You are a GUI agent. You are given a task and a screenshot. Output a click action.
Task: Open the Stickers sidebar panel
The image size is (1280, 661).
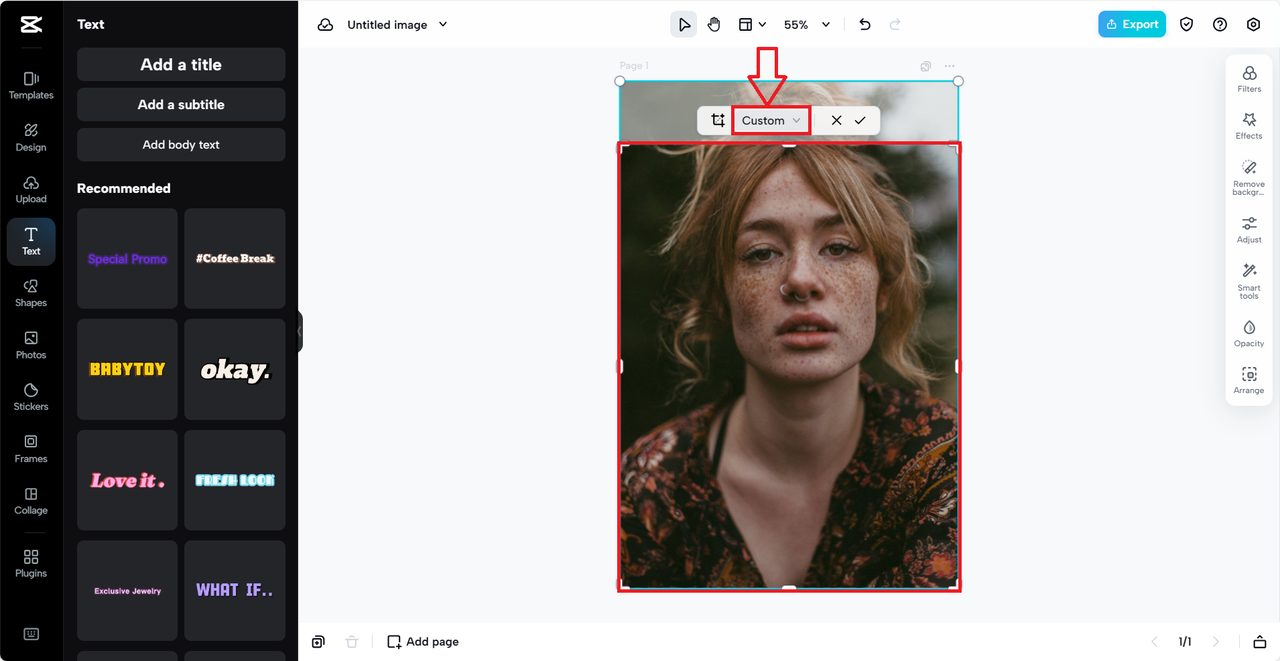pyautogui.click(x=31, y=397)
